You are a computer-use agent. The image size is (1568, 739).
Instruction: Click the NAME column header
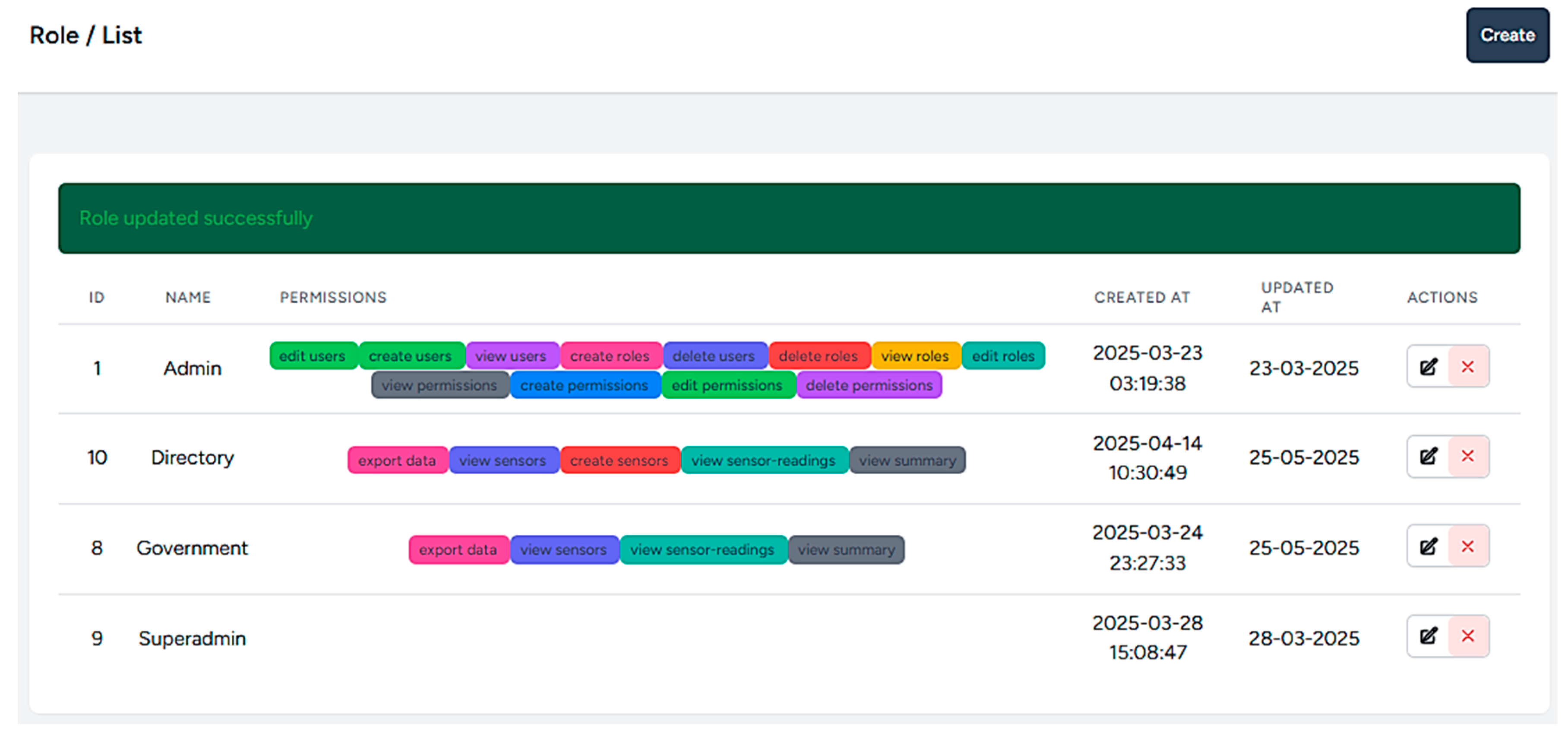point(188,298)
